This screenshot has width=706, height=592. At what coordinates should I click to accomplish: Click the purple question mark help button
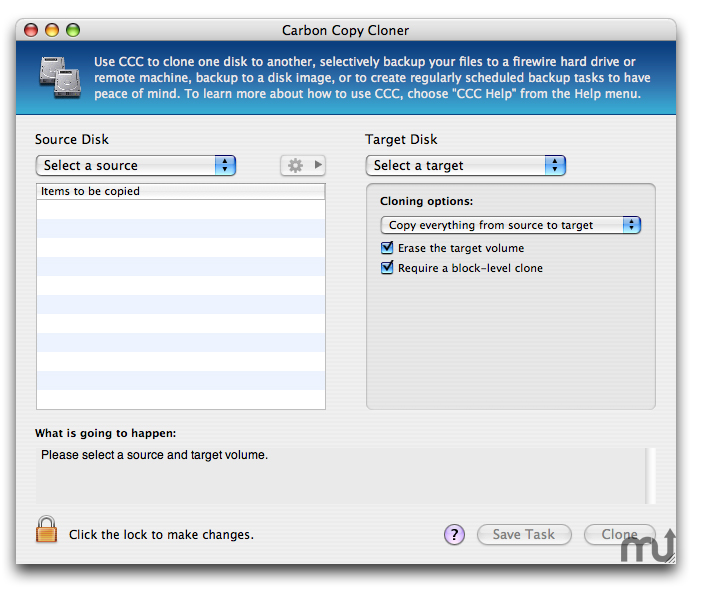click(454, 534)
